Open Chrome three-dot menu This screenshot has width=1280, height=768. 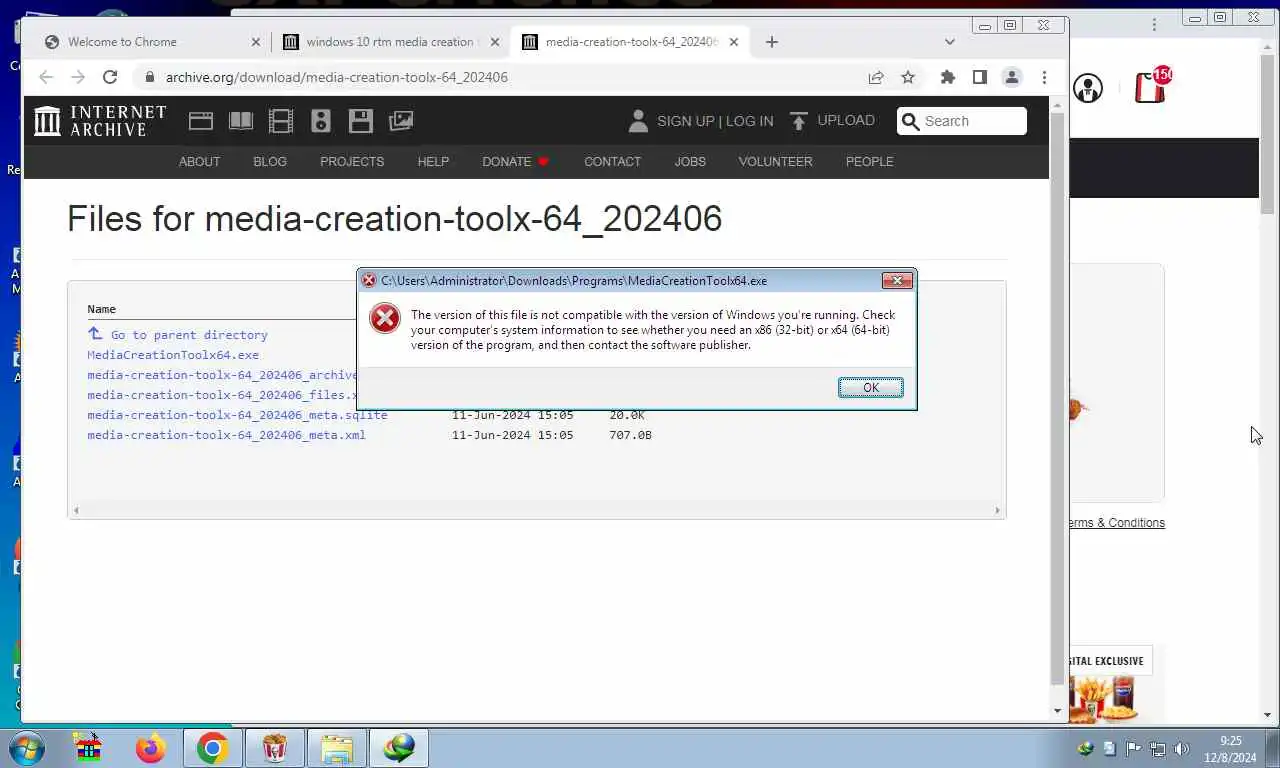pos(1044,77)
